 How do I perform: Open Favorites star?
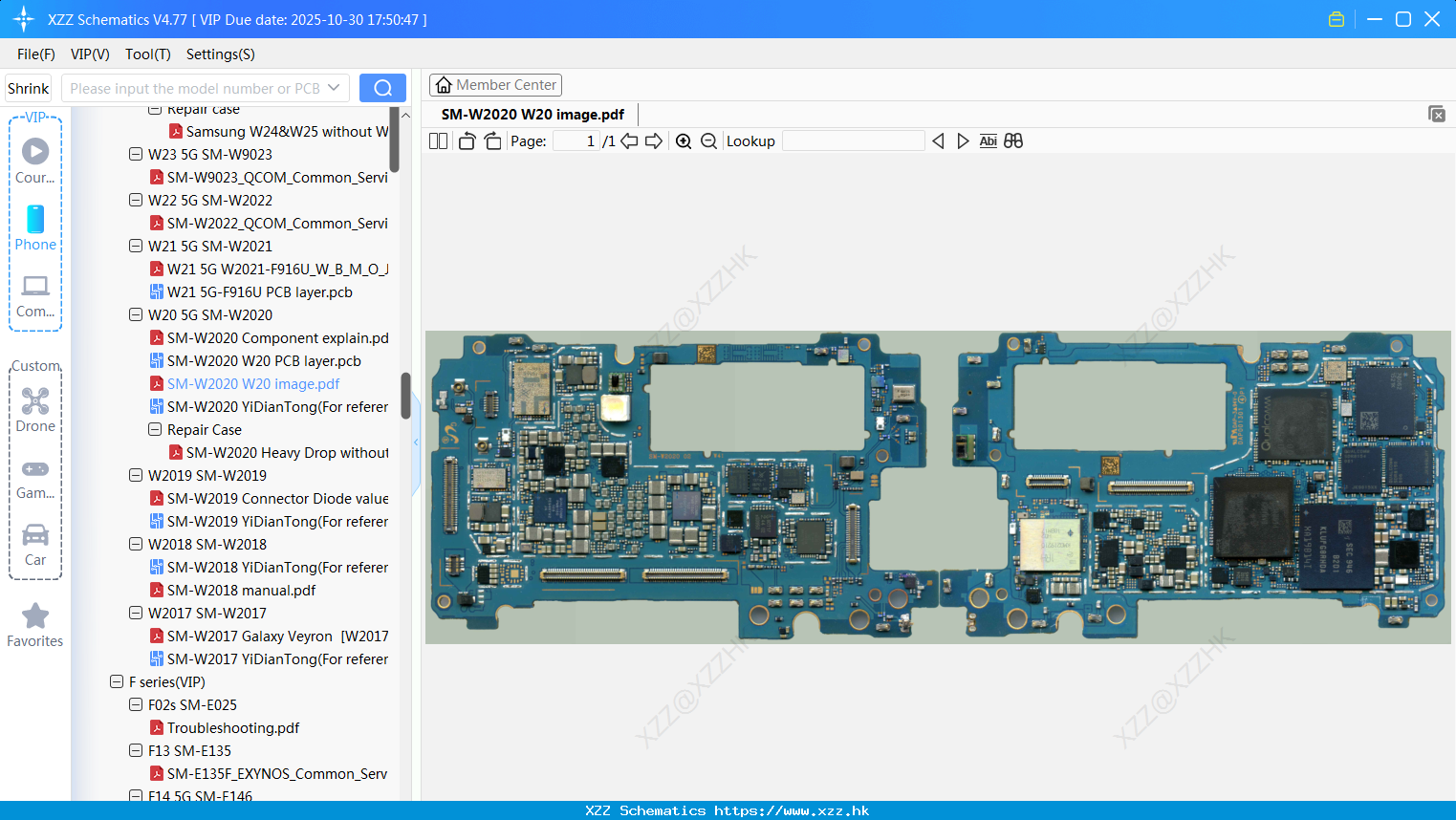(35, 626)
